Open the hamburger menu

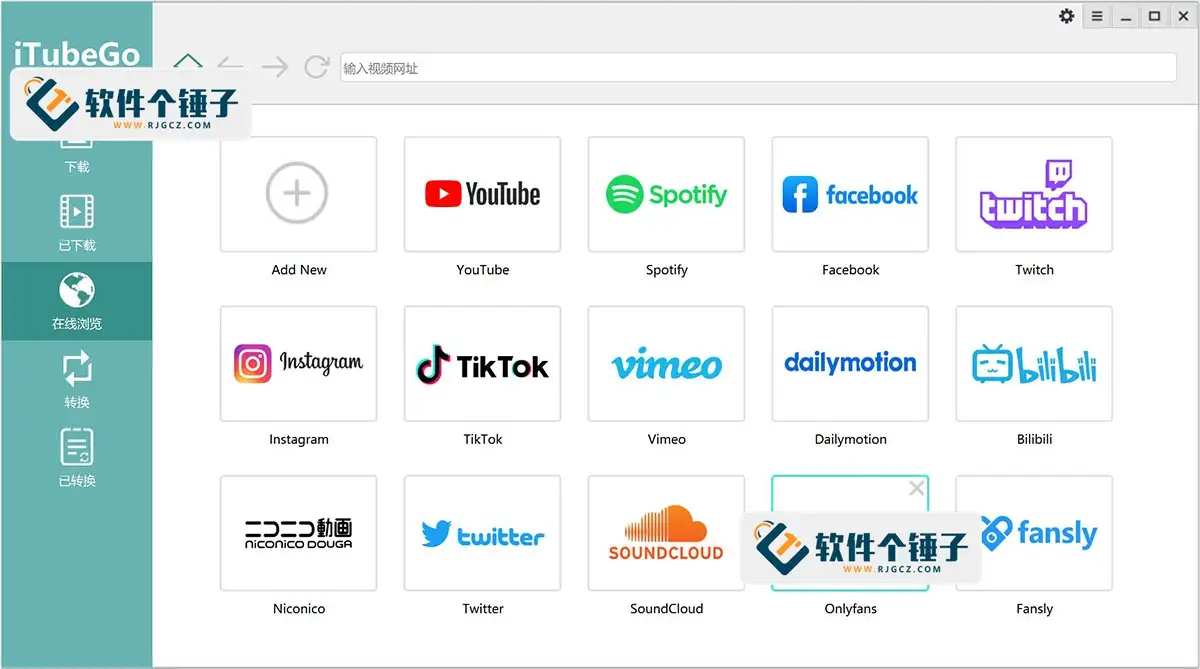click(x=1096, y=15)
